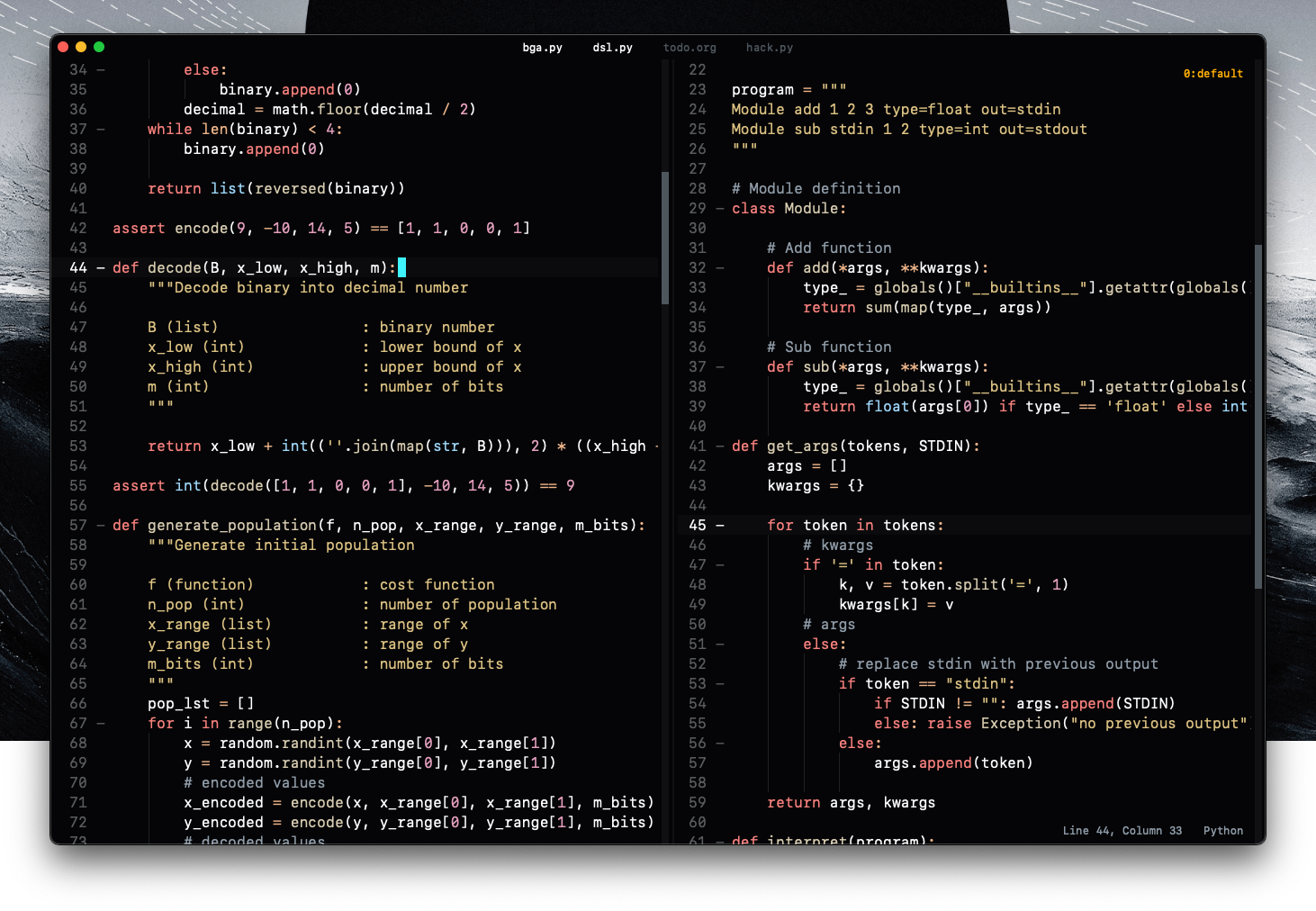Click the yellow minimize window button
1316x911 pixels.
click(81, 47)
